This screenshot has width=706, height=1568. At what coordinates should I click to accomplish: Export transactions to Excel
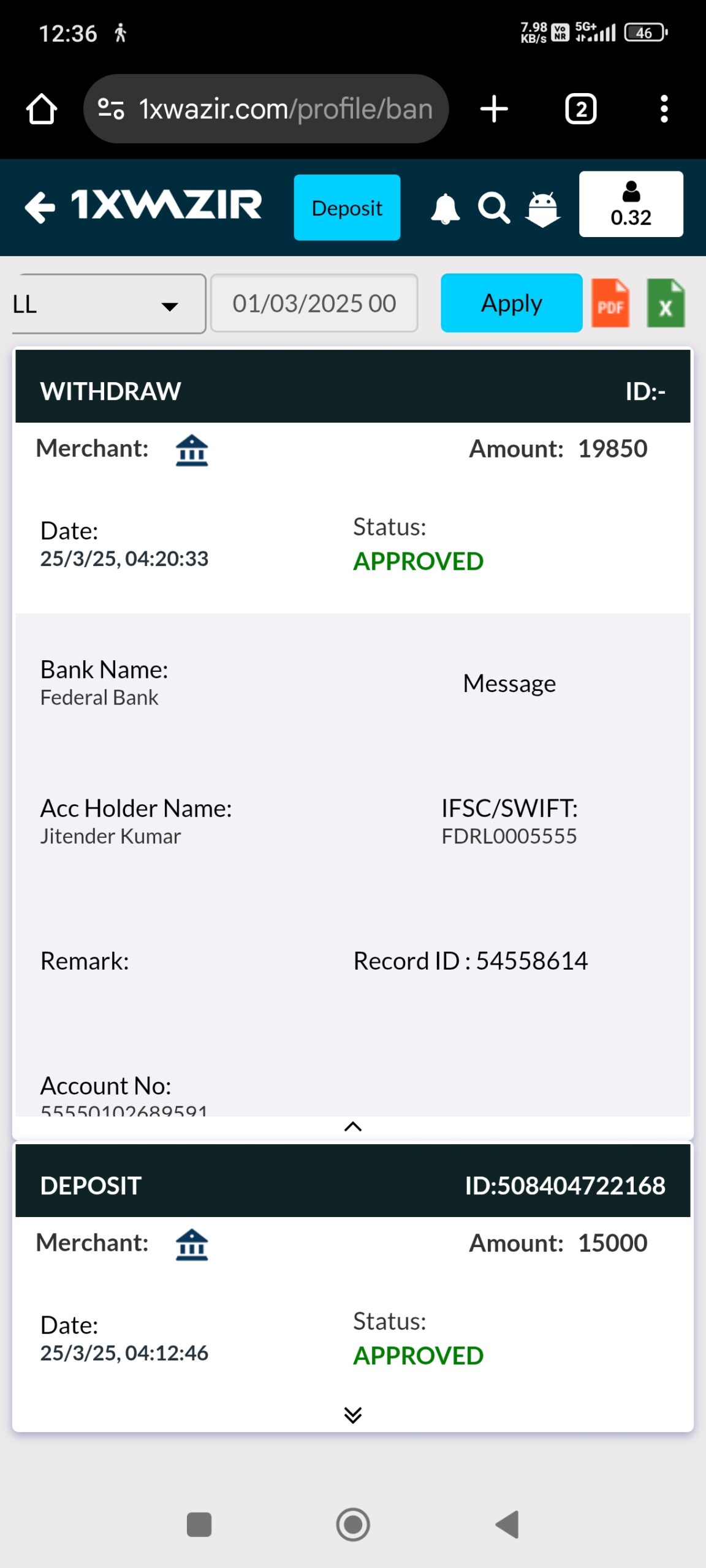point(666,303)
